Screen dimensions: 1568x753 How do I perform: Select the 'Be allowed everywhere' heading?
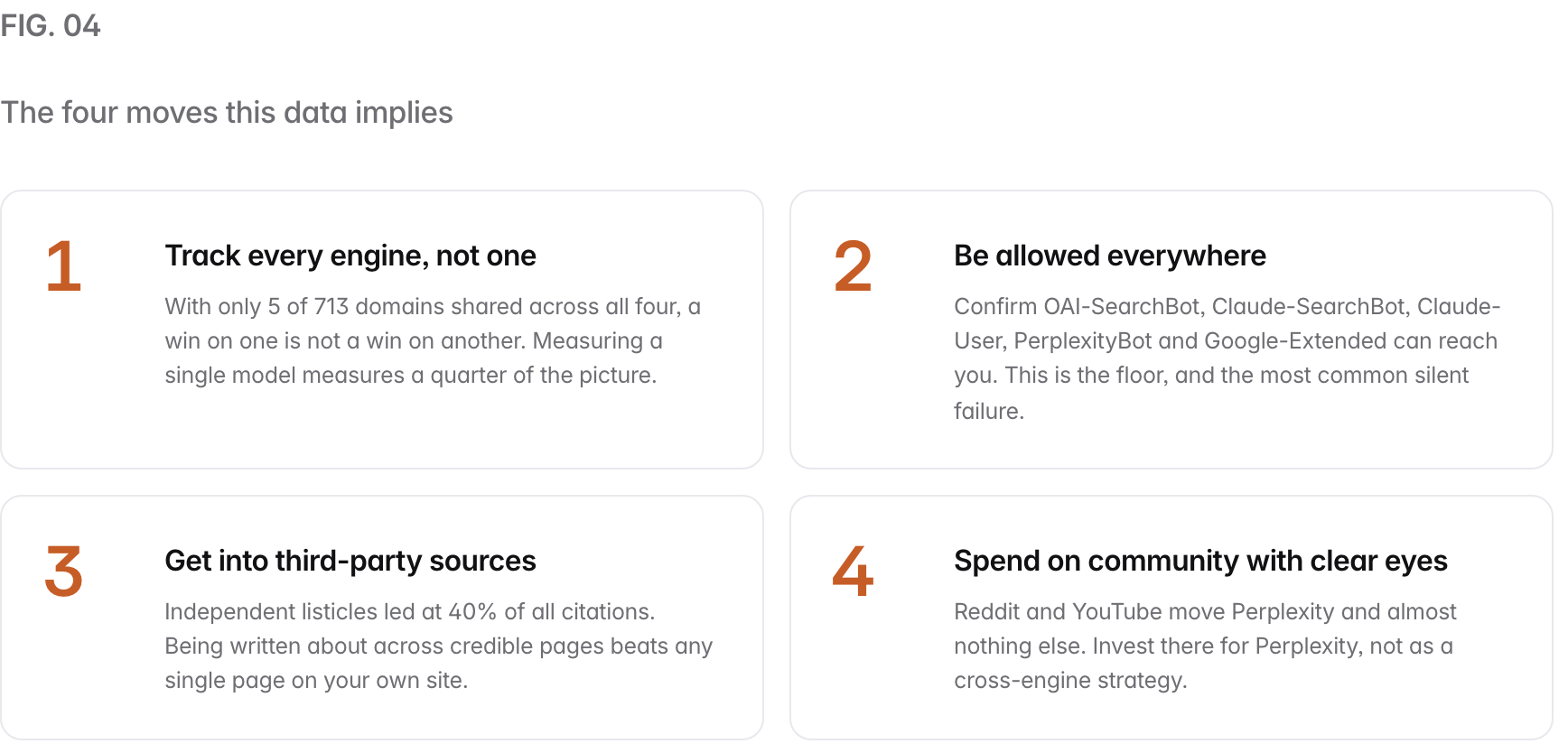(x=1110, y=256)
